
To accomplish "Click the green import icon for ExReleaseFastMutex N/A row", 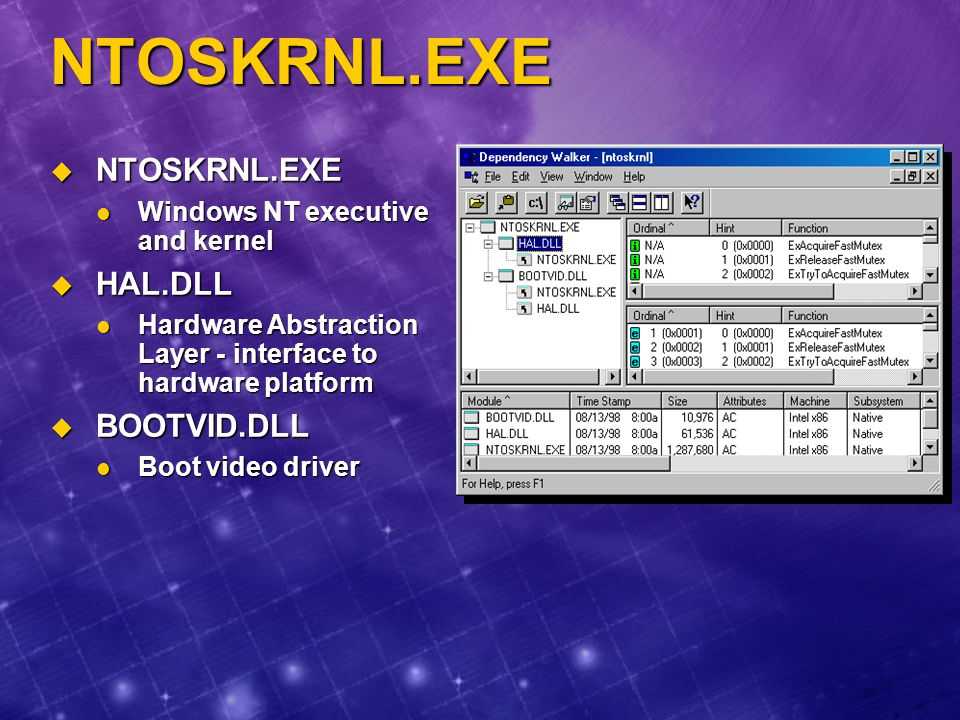I will click(x=635, y=260).
